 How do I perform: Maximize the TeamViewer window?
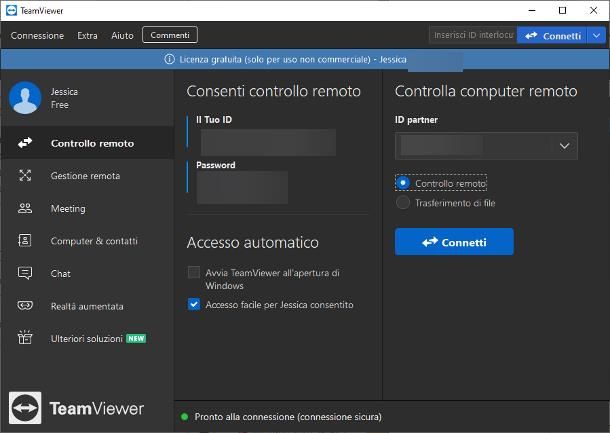point(562,11)
